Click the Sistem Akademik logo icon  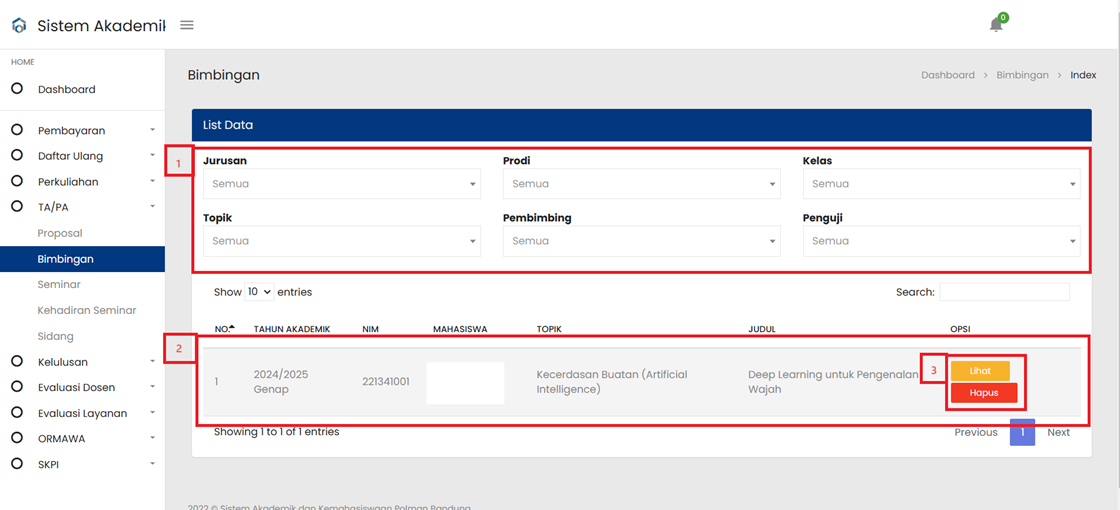coord(19,26)
